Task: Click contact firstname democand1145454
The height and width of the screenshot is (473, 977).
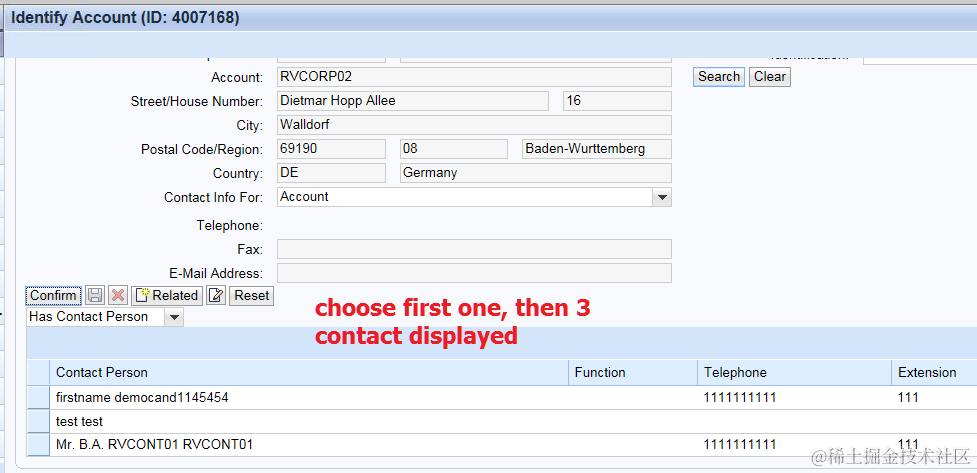Action: pos(142,398)
